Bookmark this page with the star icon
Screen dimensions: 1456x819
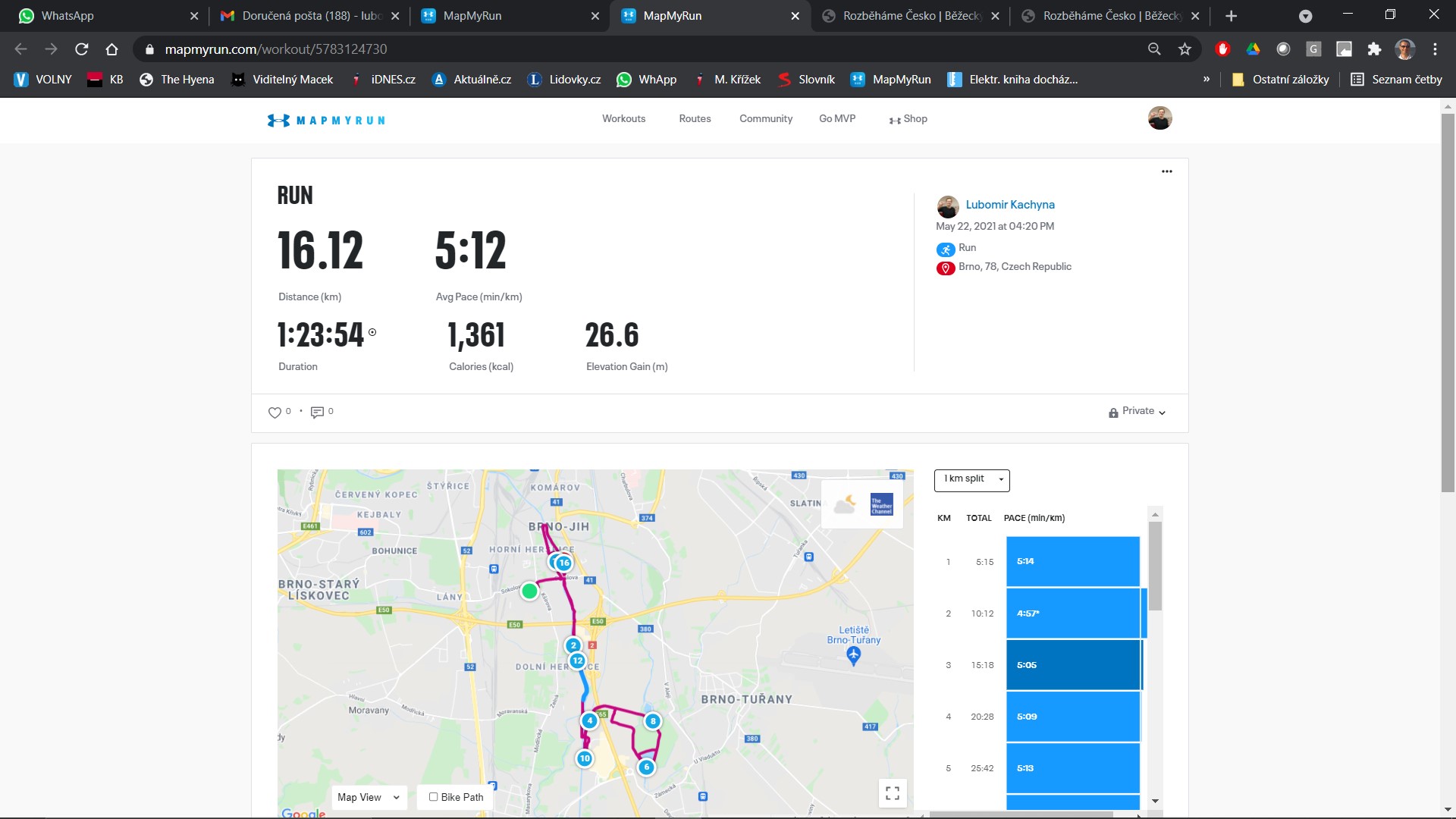click(1185, 49)
